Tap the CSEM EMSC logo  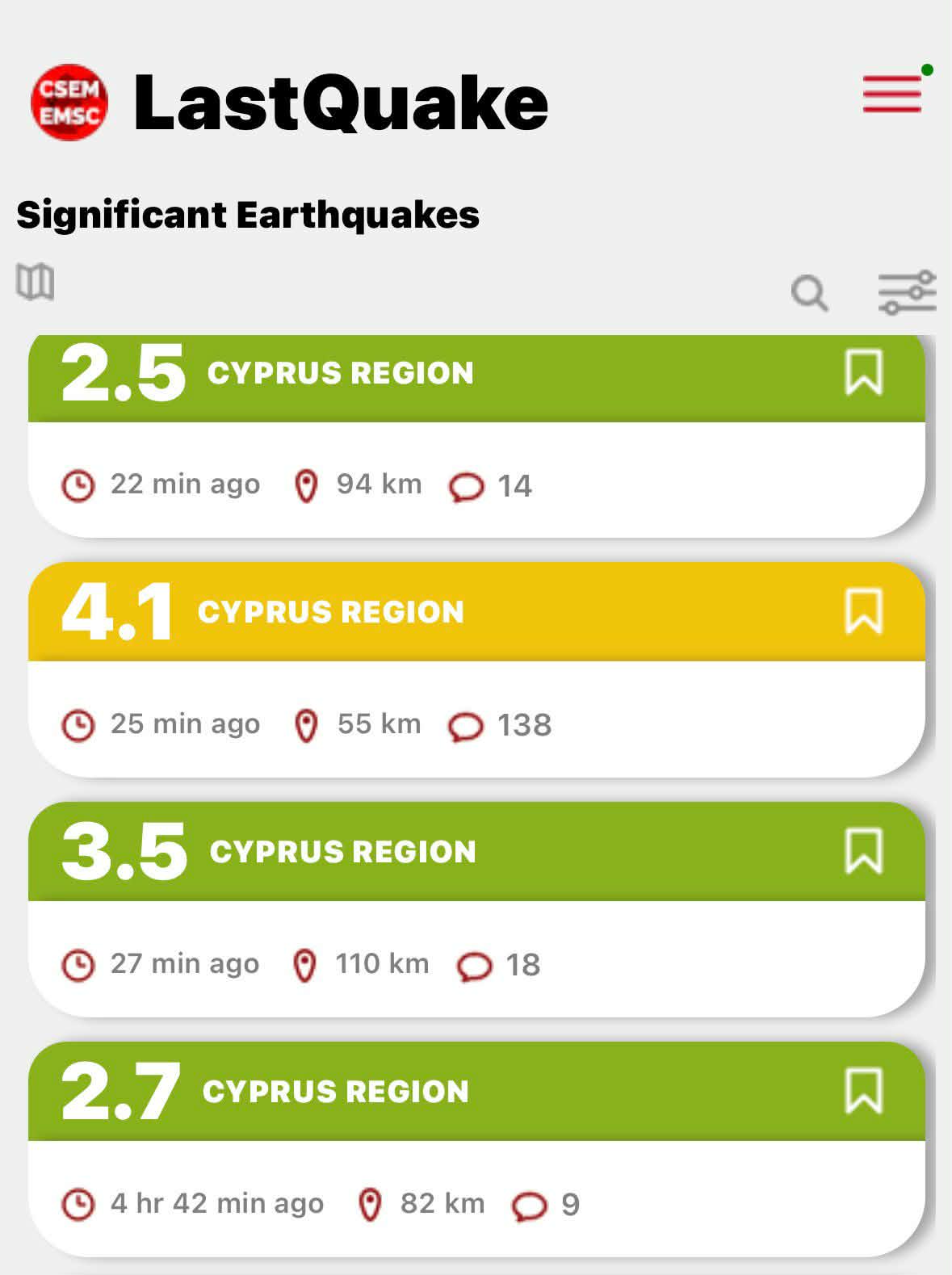pos(69,102)
